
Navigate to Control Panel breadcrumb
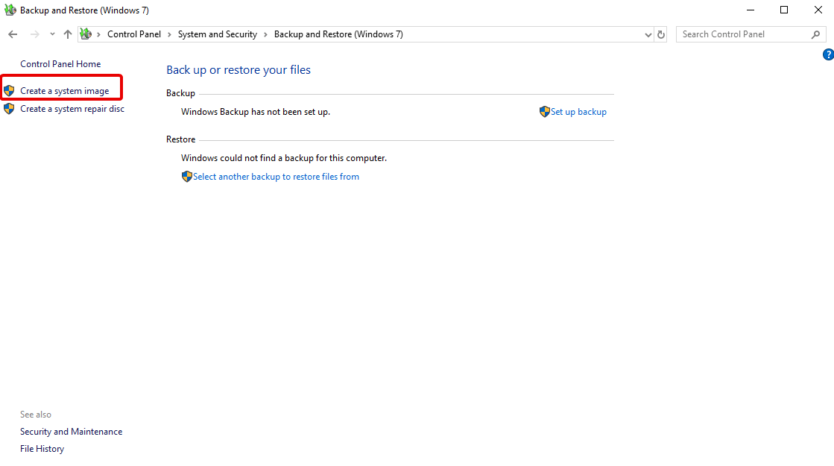(134, 34)
